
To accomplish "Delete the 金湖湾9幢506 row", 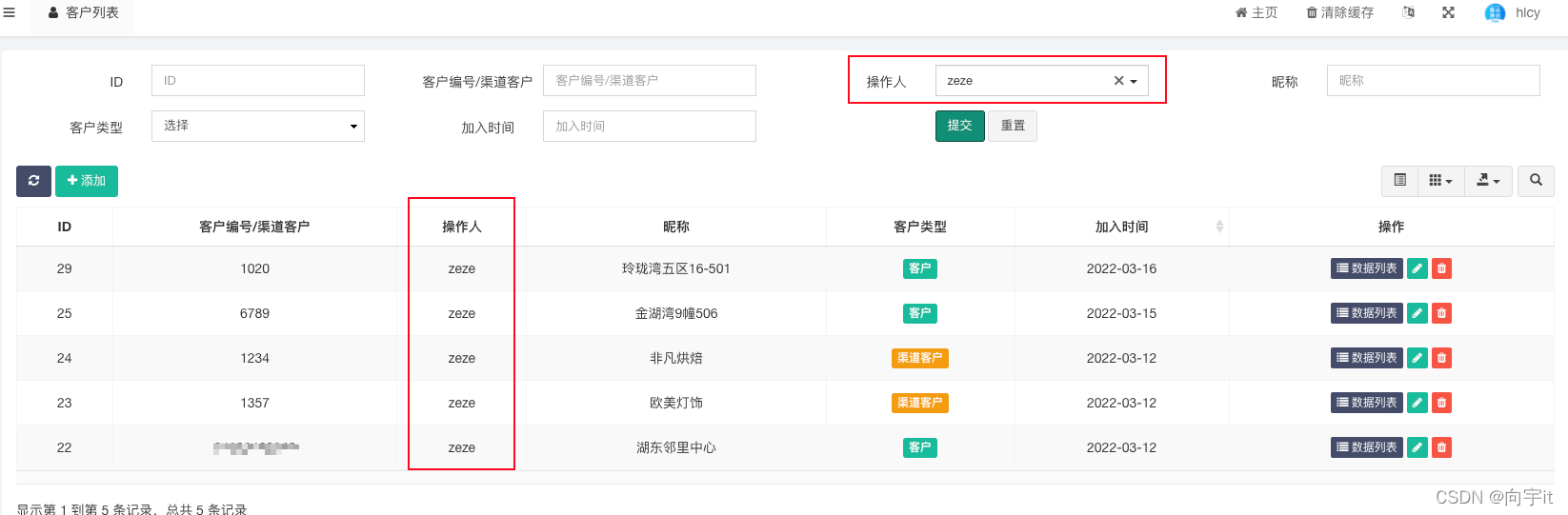I will 1441,313.
